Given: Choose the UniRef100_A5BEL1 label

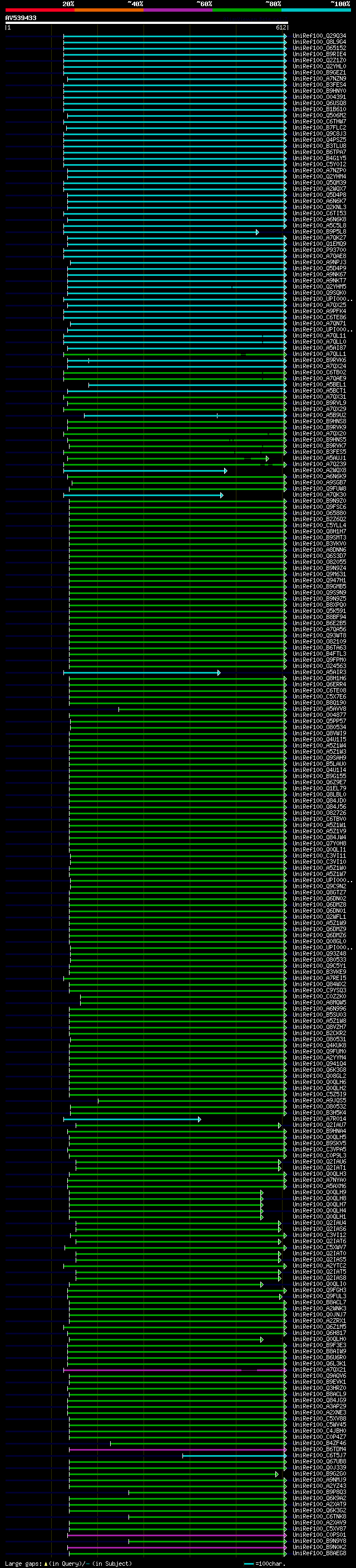Looking at the screenshot, I should click(x=319, y=385).
